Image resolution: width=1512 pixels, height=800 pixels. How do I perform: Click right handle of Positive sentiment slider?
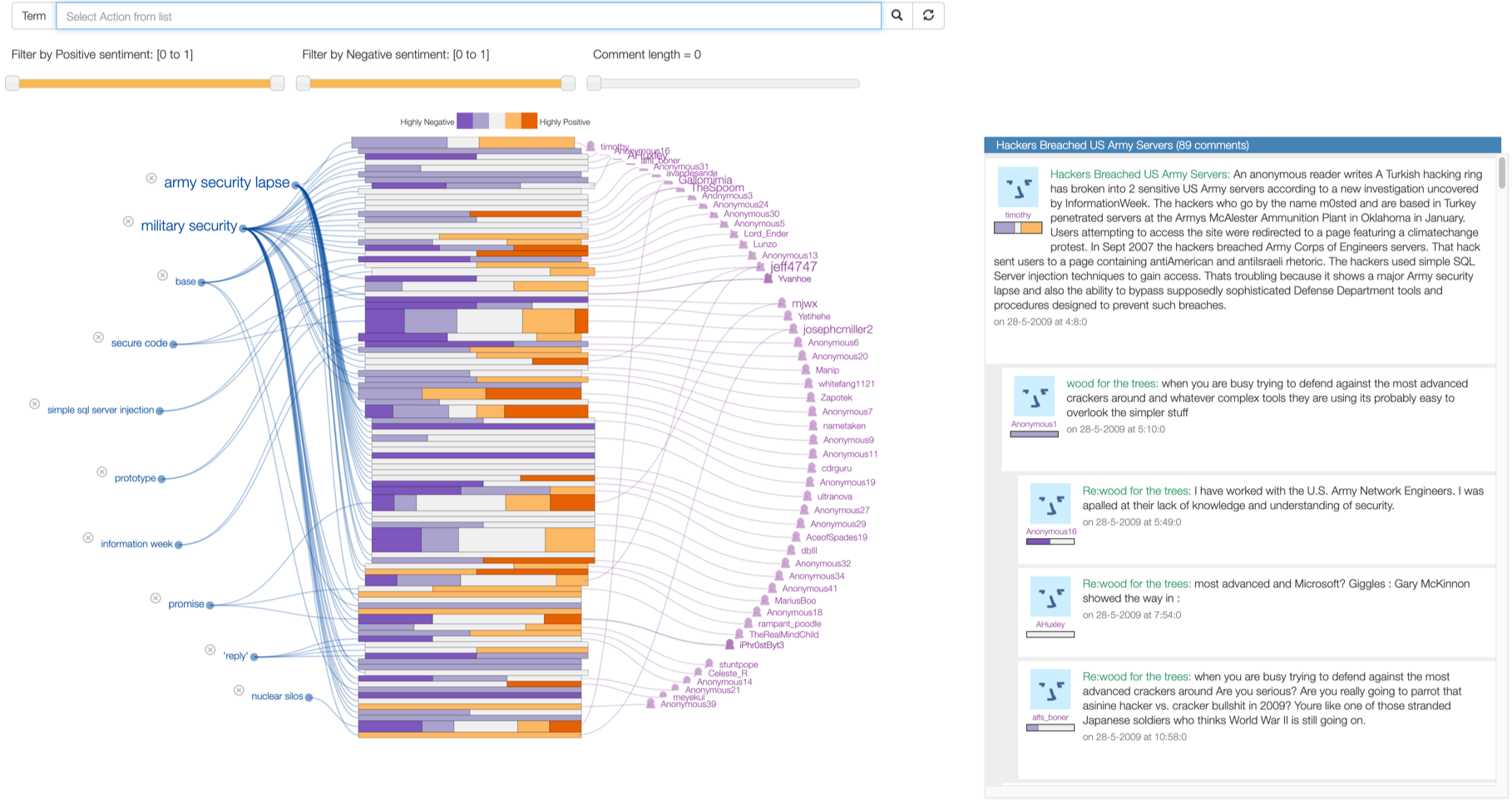277,83
